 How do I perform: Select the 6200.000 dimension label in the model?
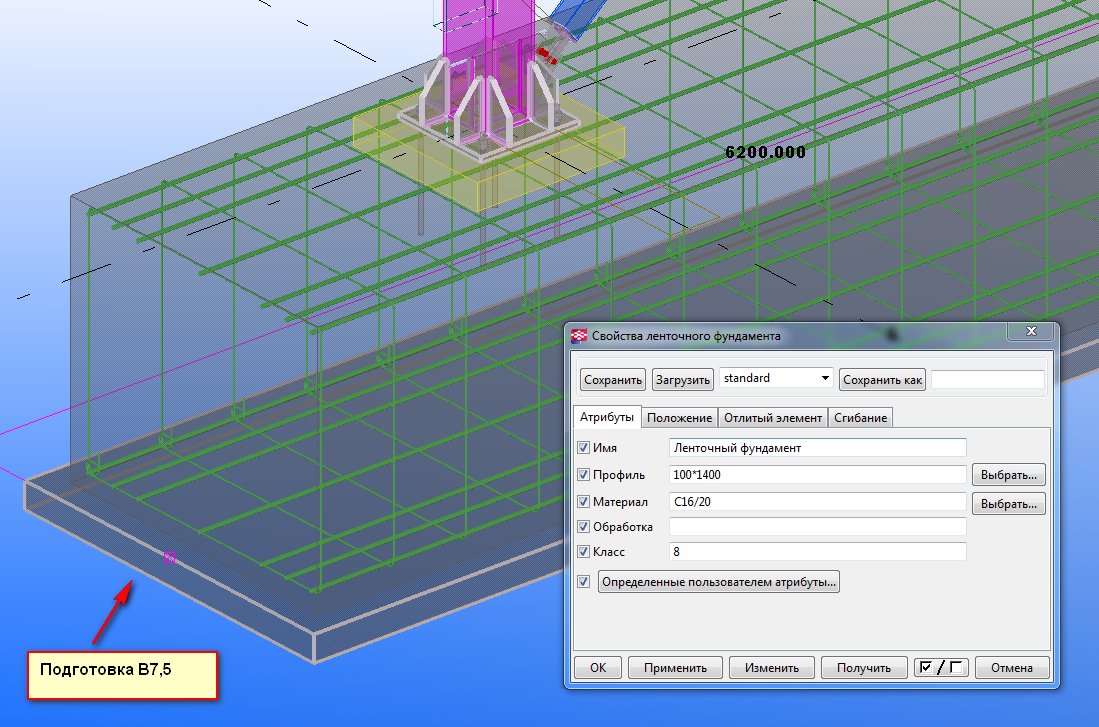pos(765,152)
